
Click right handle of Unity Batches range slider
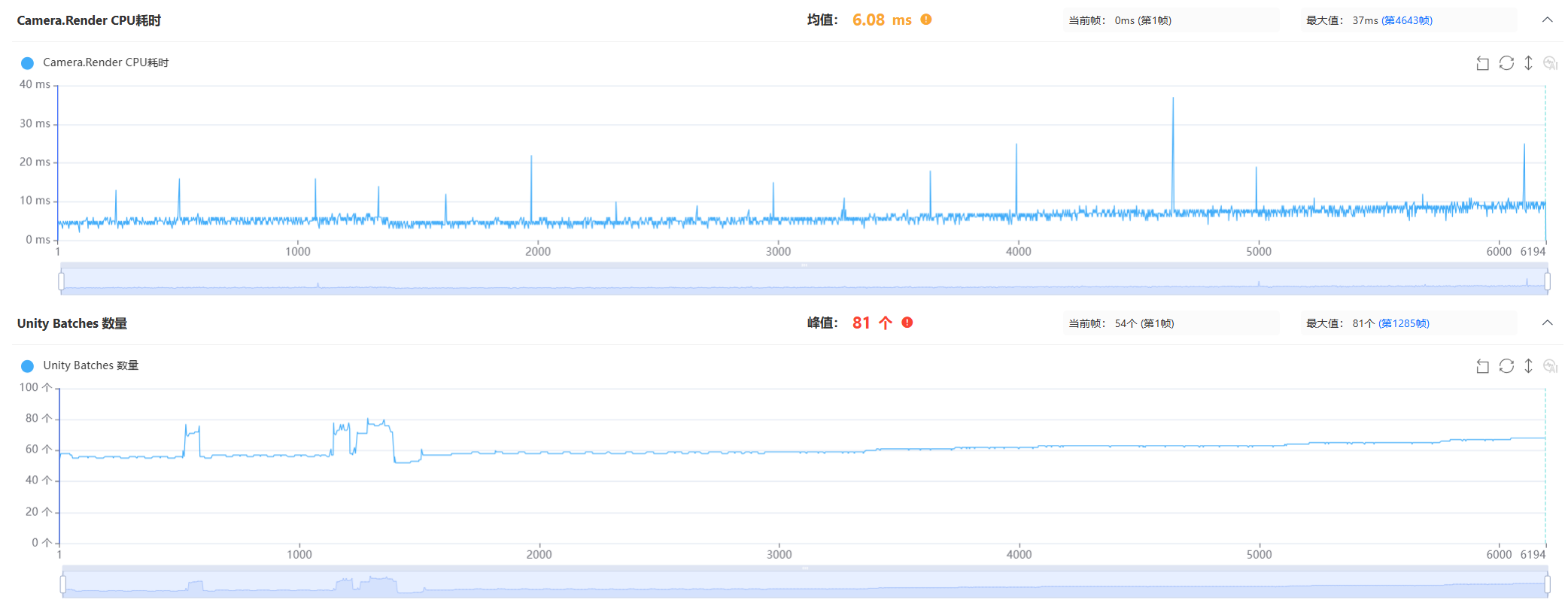pyautogui.click(x=1547, y=584)
